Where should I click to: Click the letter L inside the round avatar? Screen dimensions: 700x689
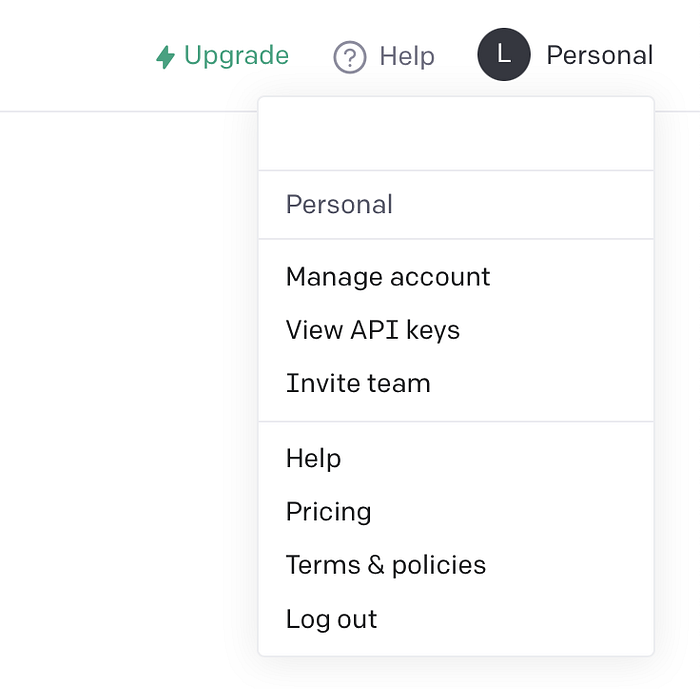[504, 54]
